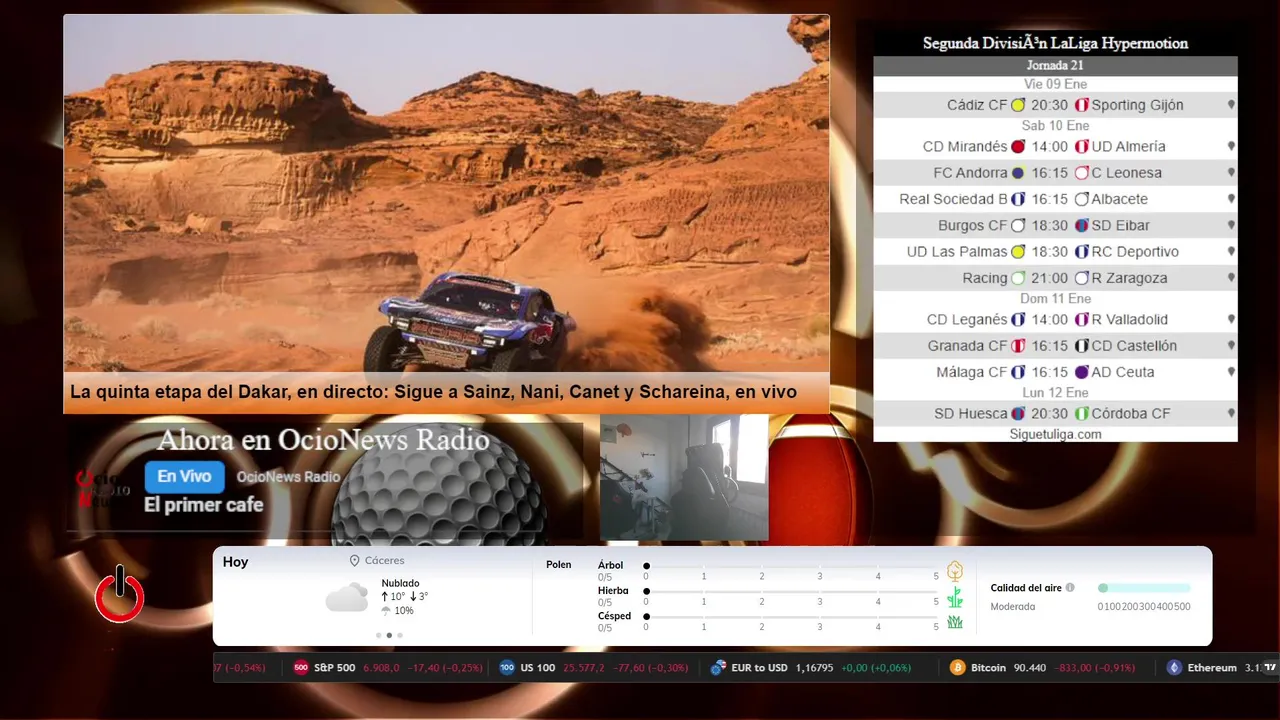Click the Sporting Gijón team badge
Viewport: 1280px width, 720px height.
click(1081, 105)
